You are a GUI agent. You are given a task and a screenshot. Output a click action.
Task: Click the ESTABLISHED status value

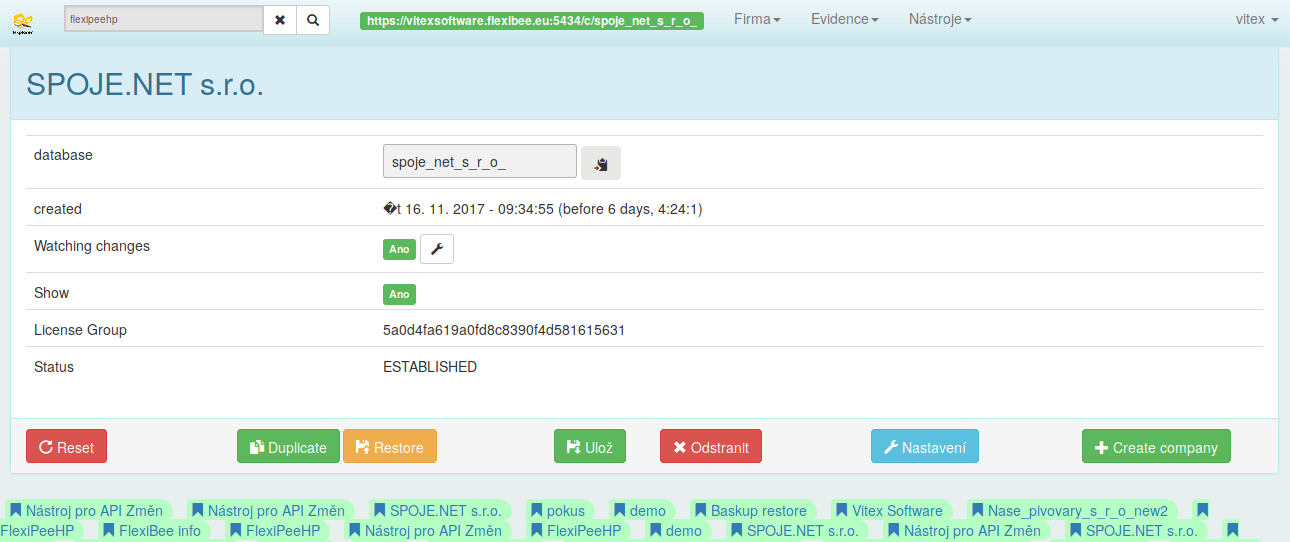[430, 367]
